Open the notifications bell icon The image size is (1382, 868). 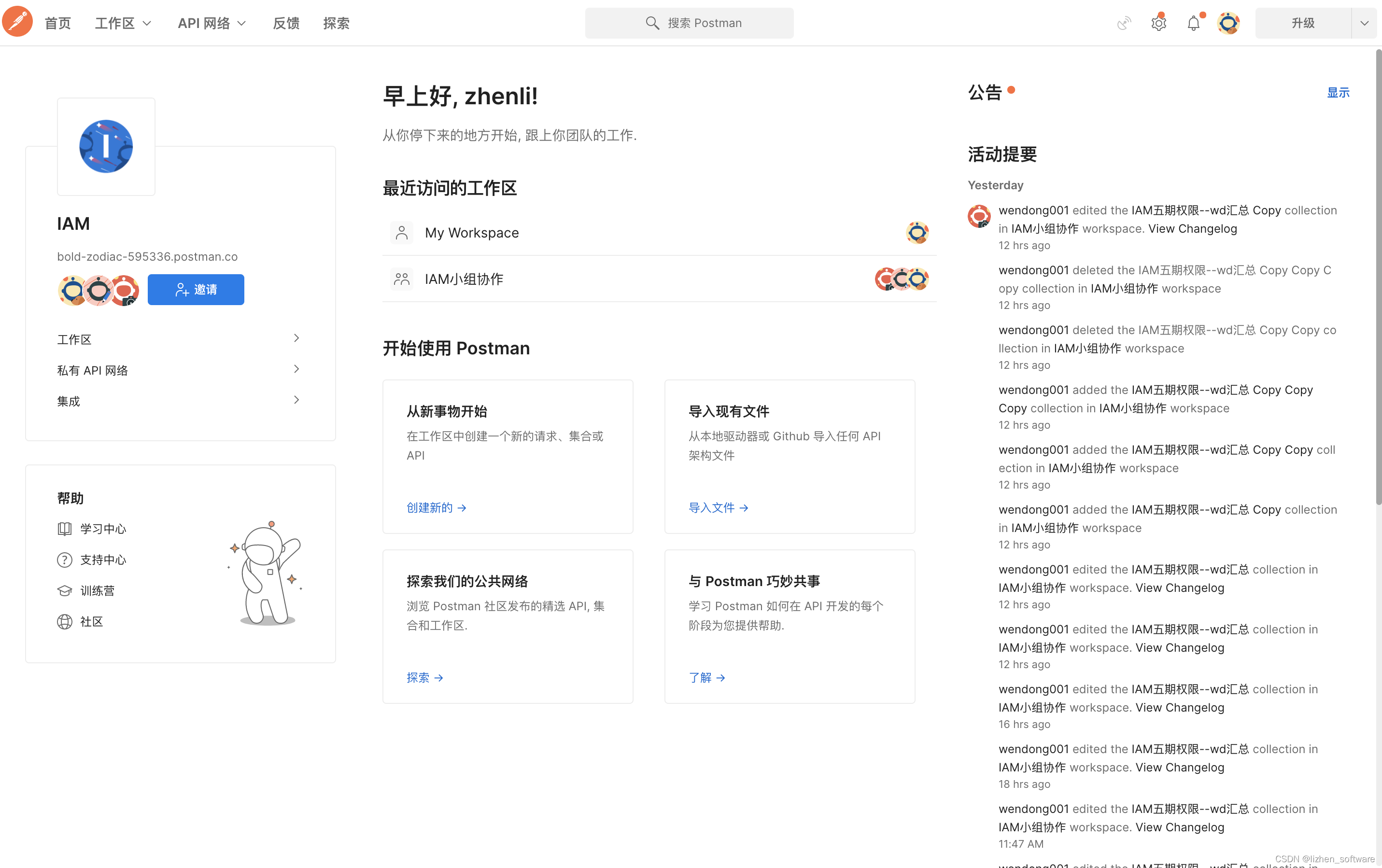click(x=1193, y=23)
